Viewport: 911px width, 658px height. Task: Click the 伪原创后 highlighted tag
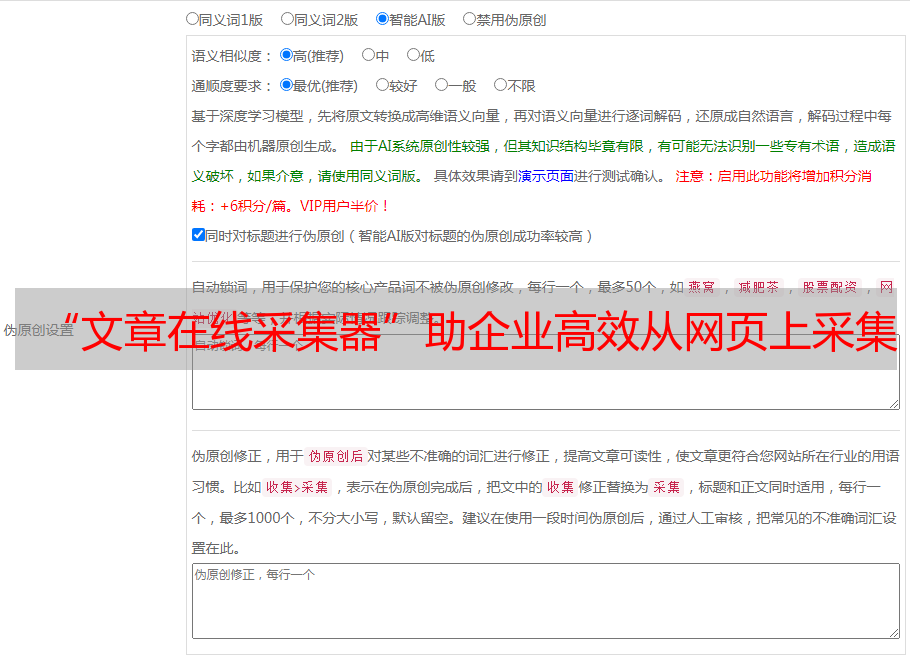(336, 456)
